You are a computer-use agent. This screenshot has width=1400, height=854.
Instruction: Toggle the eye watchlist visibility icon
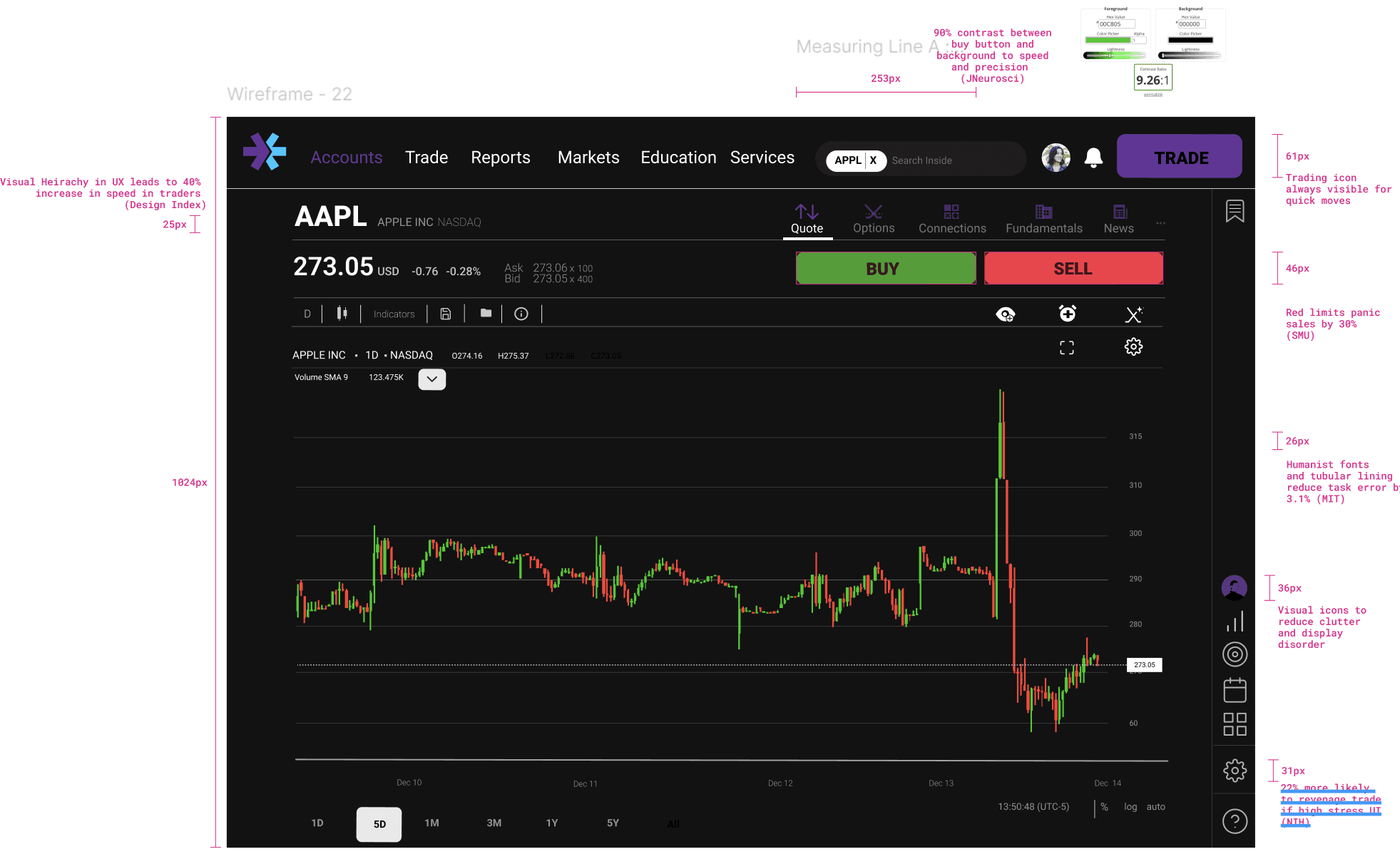click(1005, 314)
